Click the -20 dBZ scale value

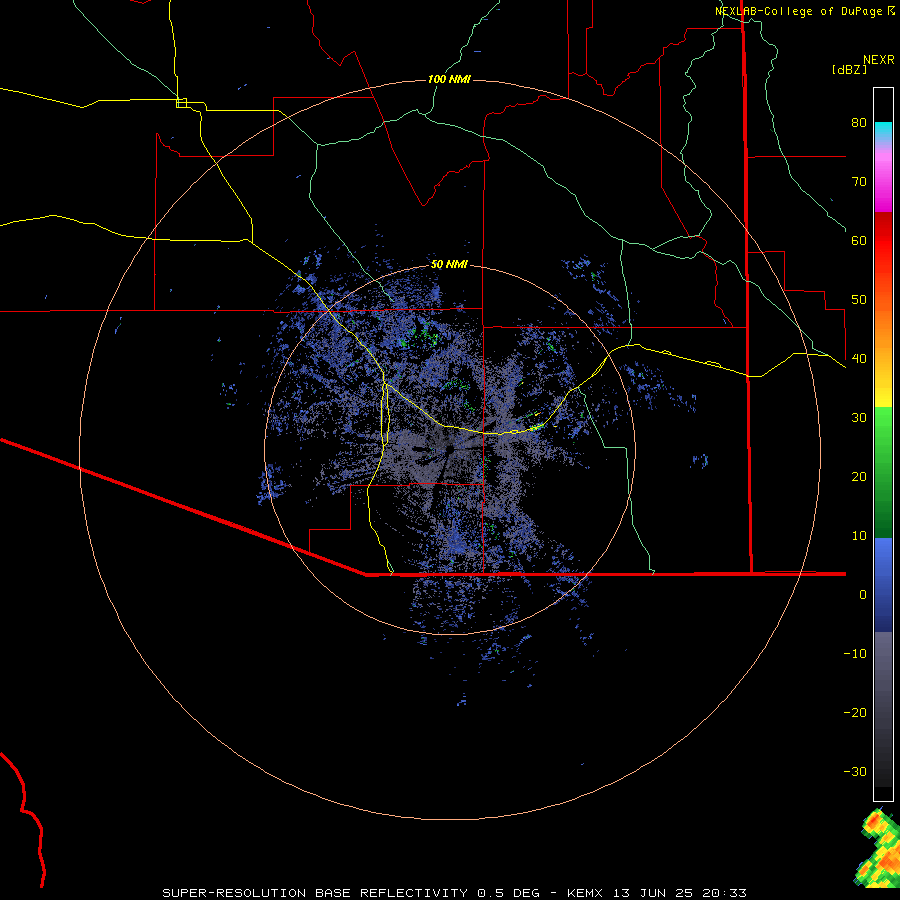pyautogui.click(x=855, y=712)
